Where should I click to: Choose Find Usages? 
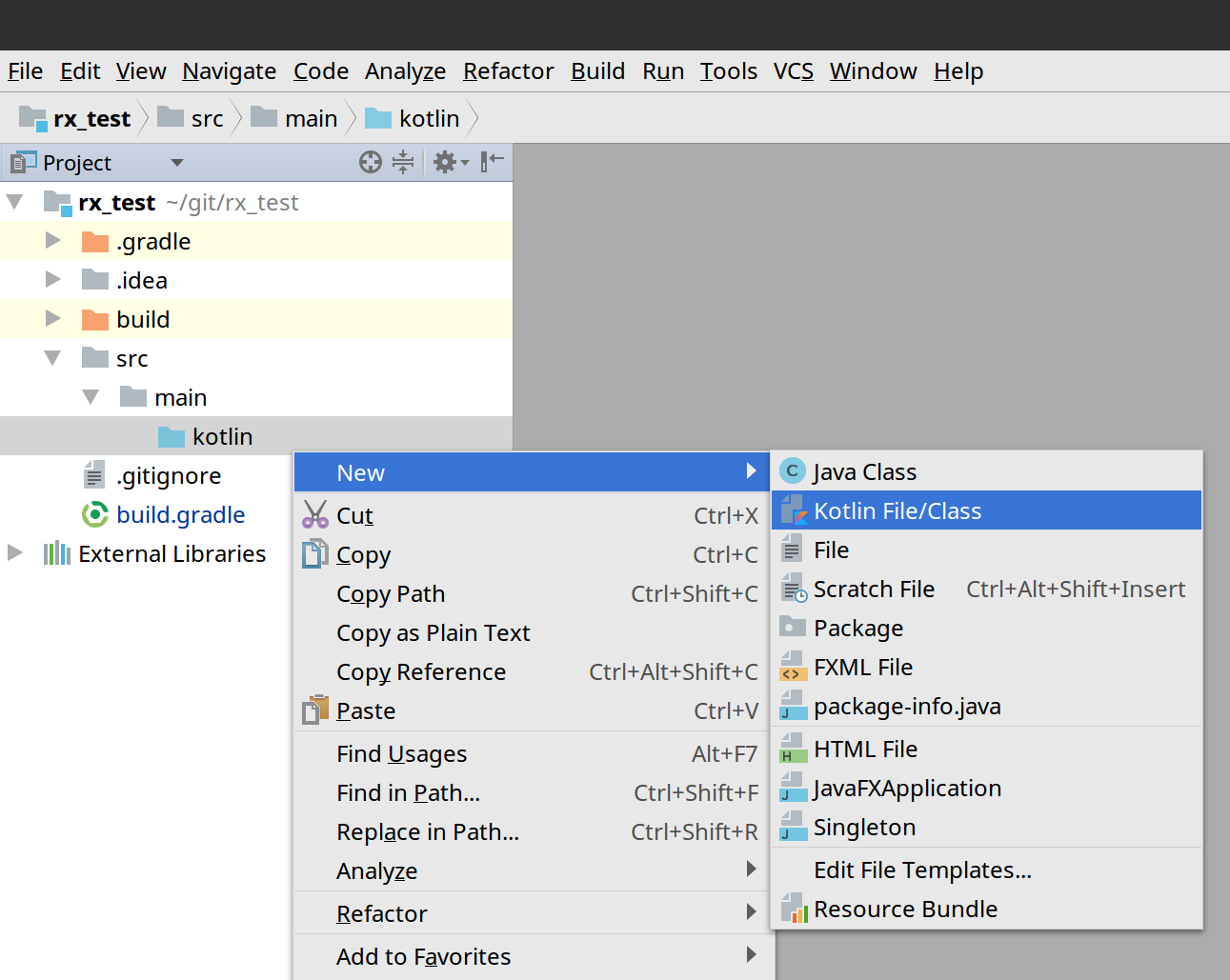tap(532, 753)
